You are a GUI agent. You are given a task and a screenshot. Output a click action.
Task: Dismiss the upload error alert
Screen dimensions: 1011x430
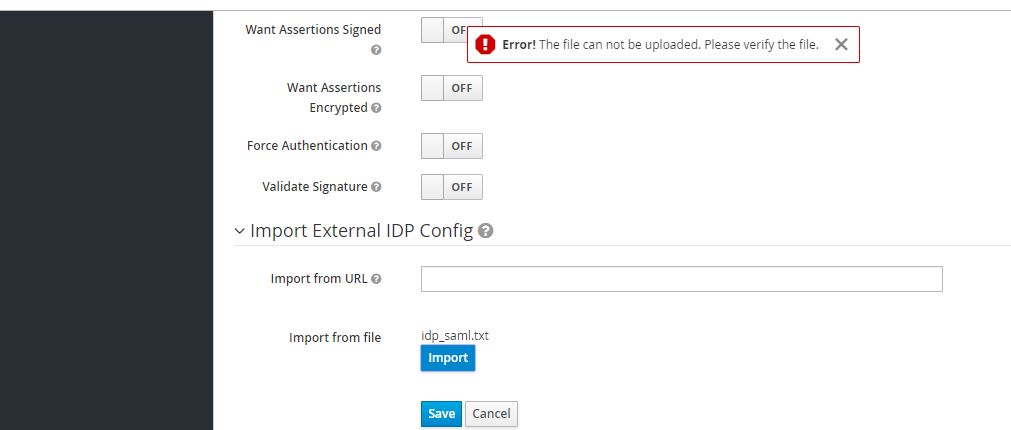pos(841,44)
